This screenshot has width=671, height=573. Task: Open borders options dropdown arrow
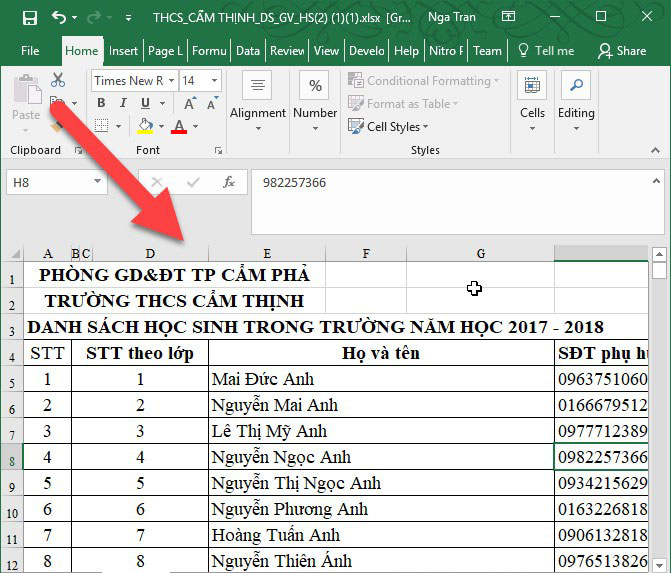[x=119, y=126]
